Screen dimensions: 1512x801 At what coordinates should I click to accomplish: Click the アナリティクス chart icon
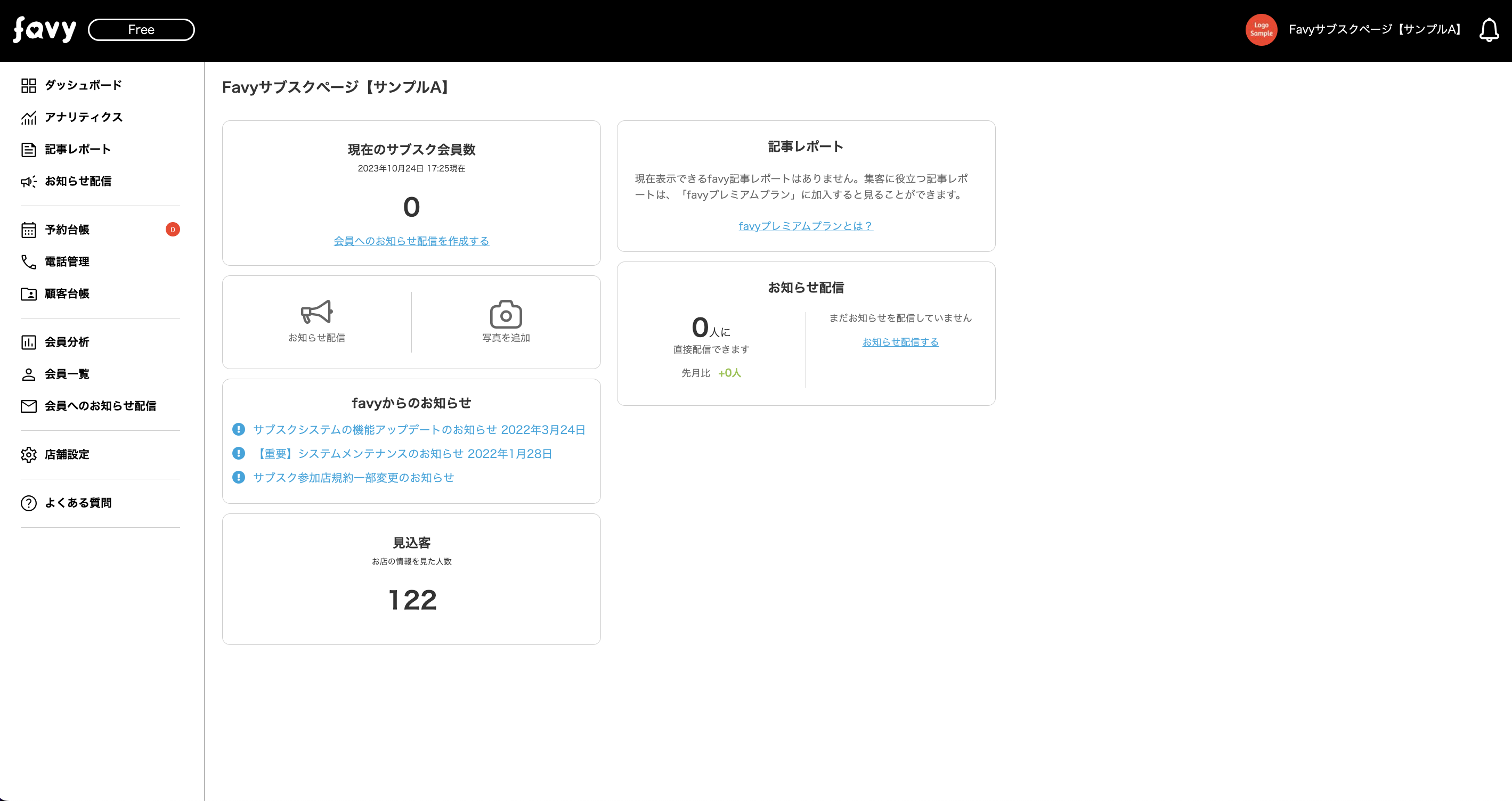(x=28, y=117)
